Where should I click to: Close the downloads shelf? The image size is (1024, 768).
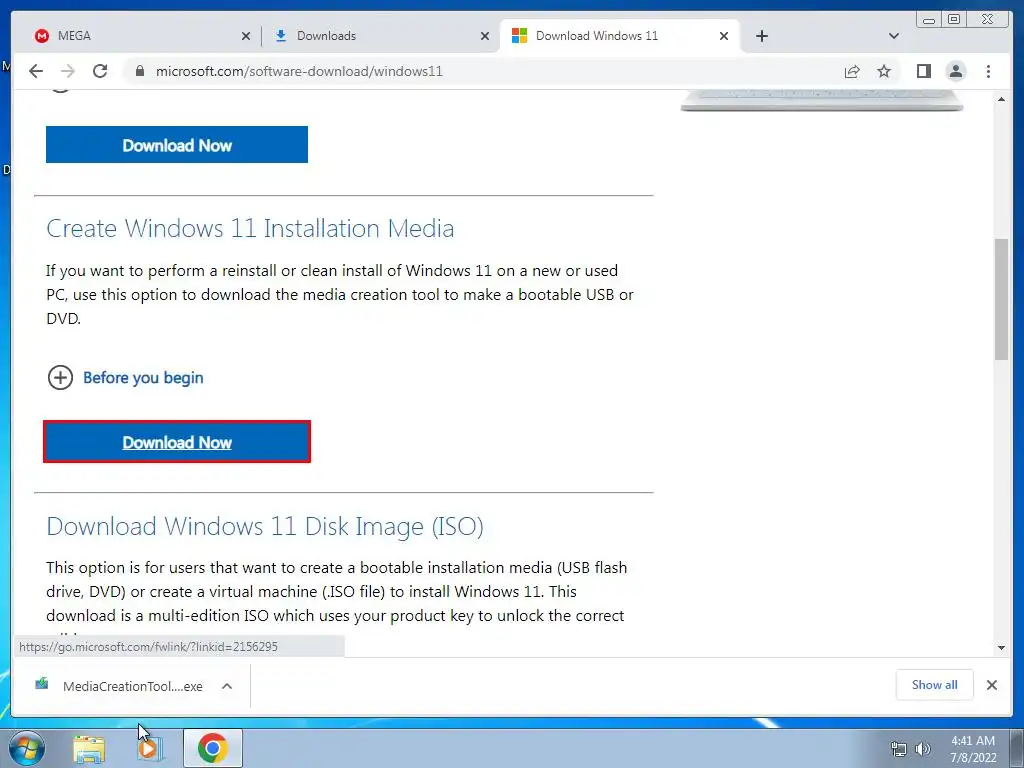tap(991, 685)
